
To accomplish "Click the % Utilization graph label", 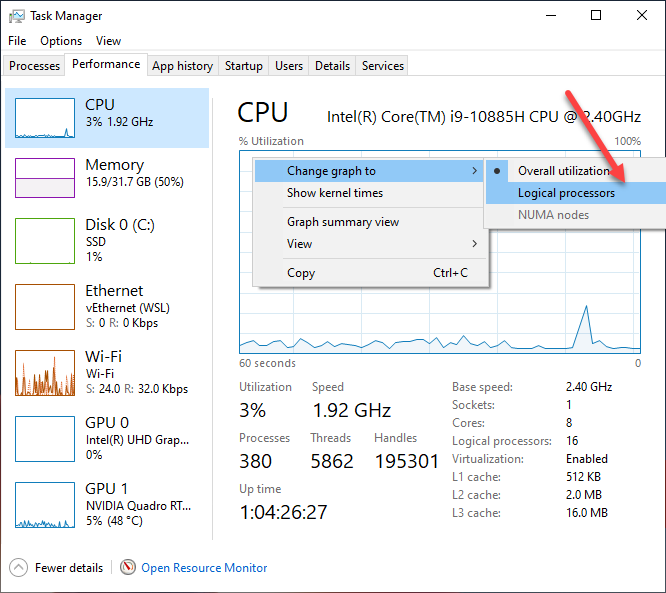I will (271, 141).
